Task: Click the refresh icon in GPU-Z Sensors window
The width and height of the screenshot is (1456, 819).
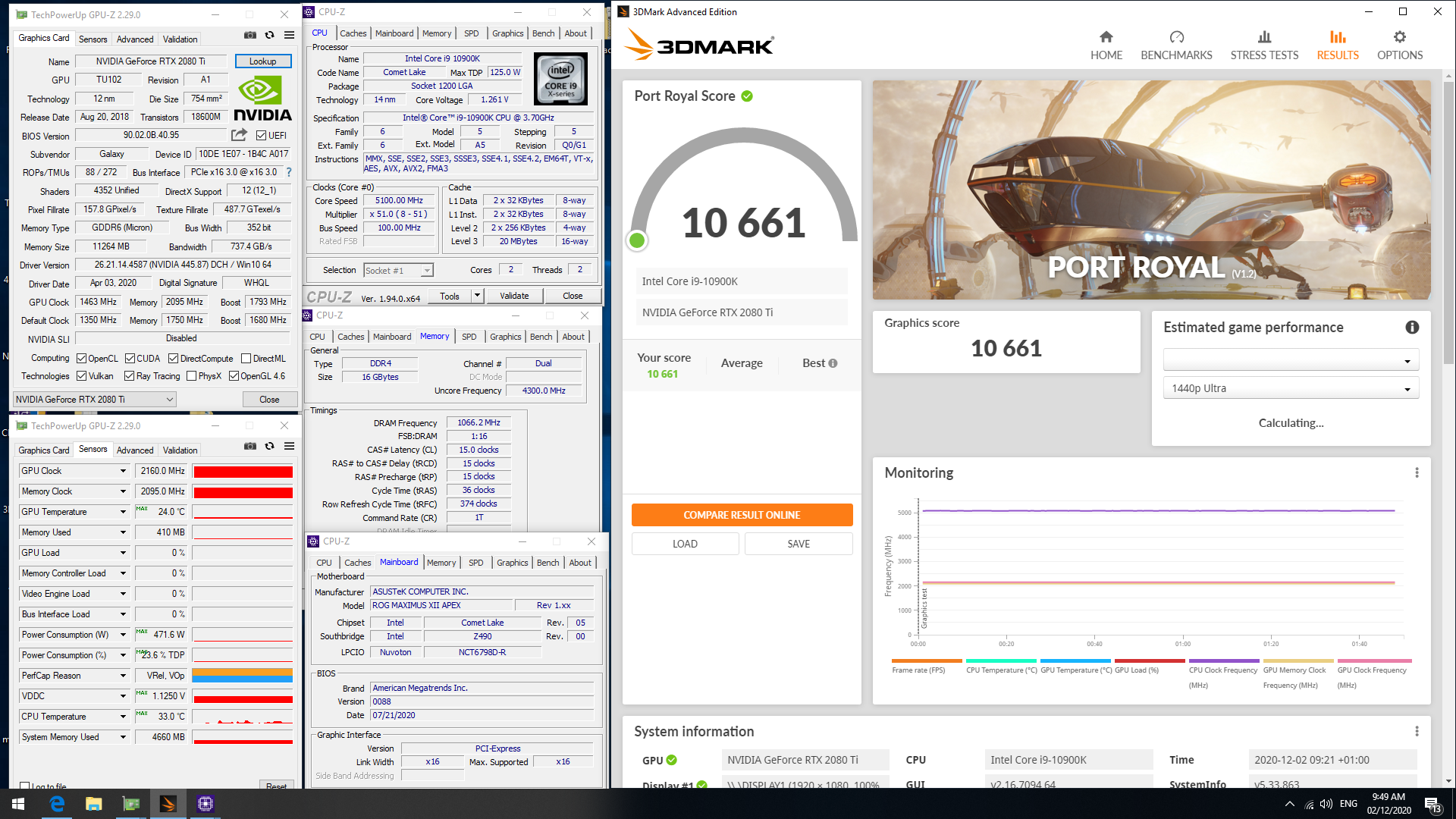Action: [x=269, y=447]
